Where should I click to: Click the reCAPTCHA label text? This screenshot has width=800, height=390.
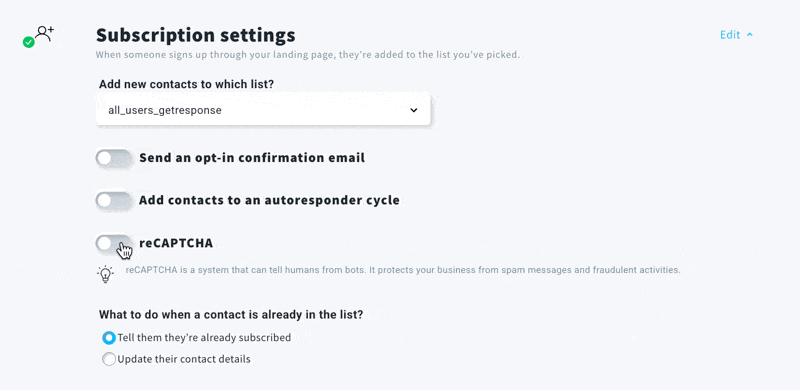176,243
